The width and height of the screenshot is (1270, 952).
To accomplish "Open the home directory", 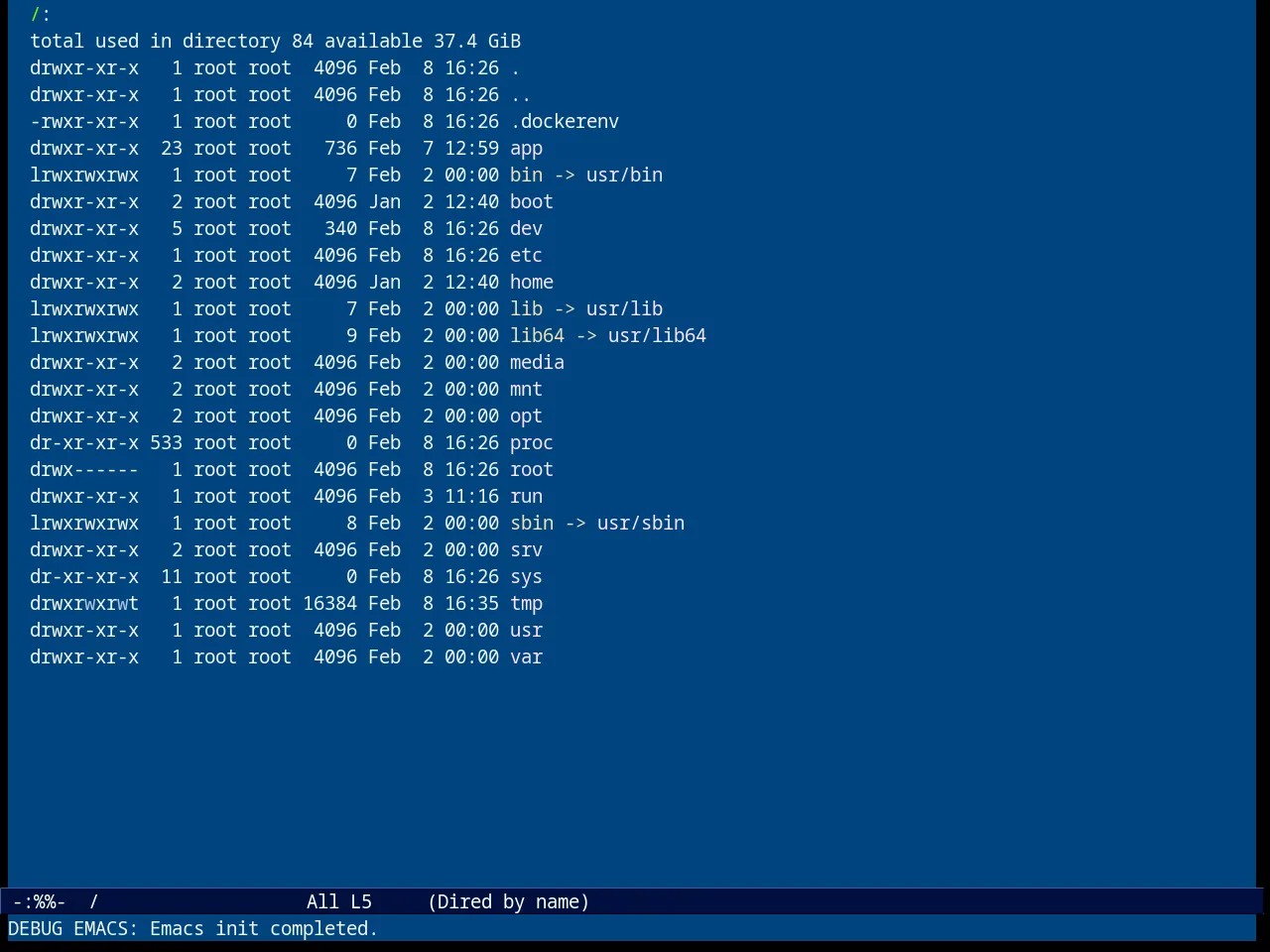I will coord(532,283).
